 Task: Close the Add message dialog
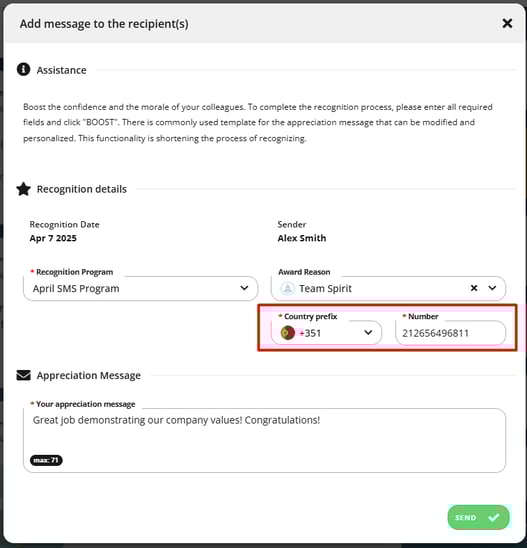pyautogui.click(x=507, y=23)
